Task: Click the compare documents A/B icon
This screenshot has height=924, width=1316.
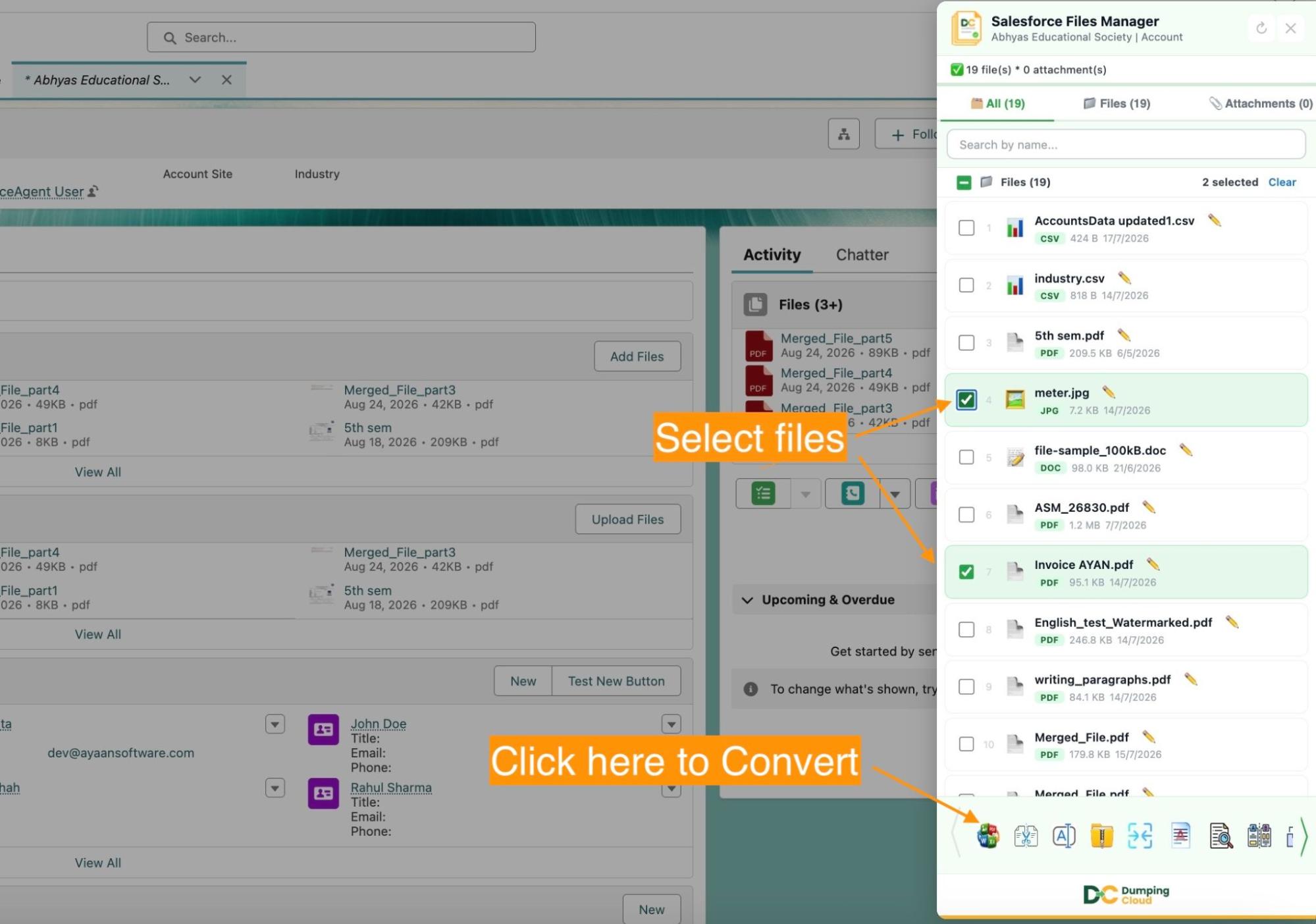Action: [1259, 835]
